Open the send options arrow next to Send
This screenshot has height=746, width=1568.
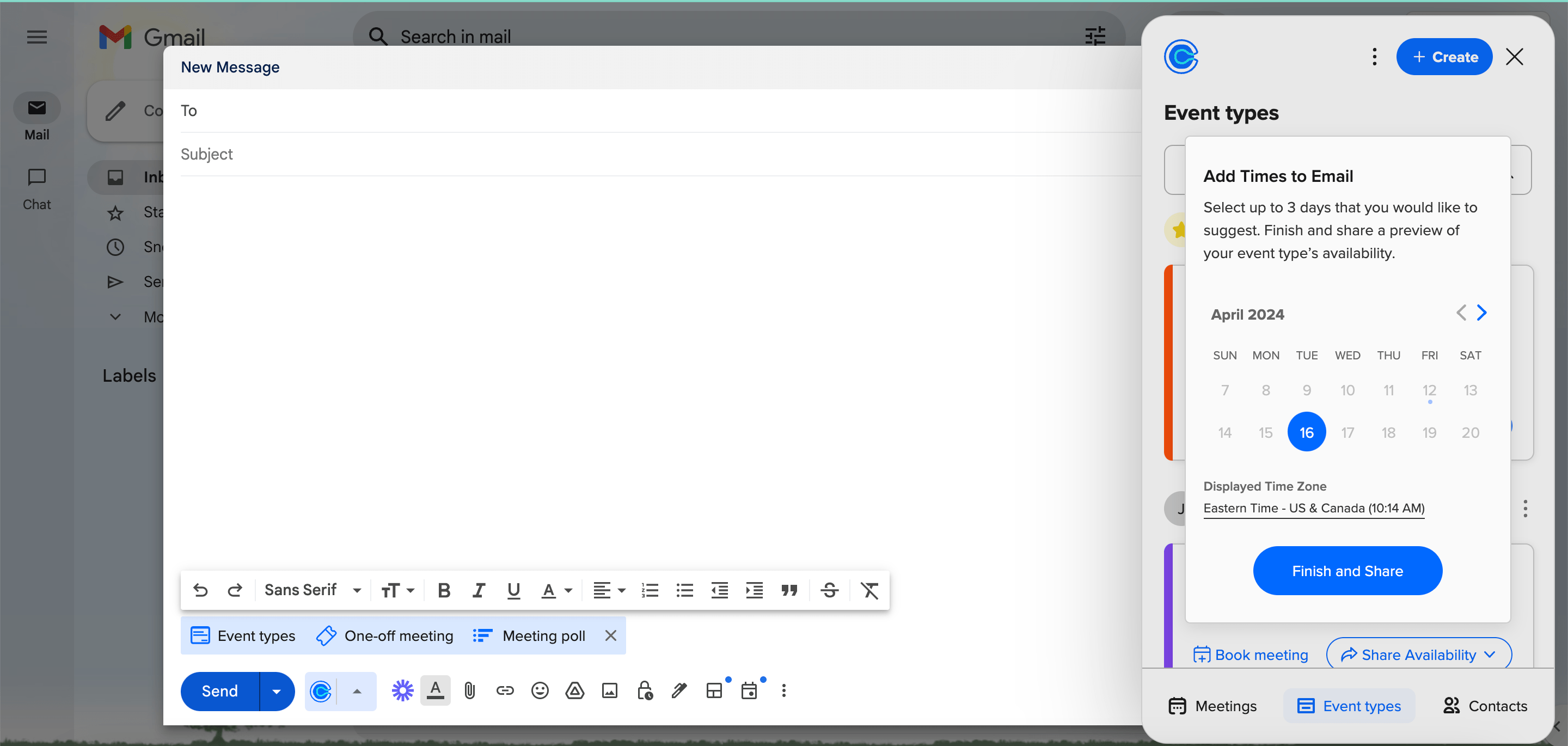277,691
